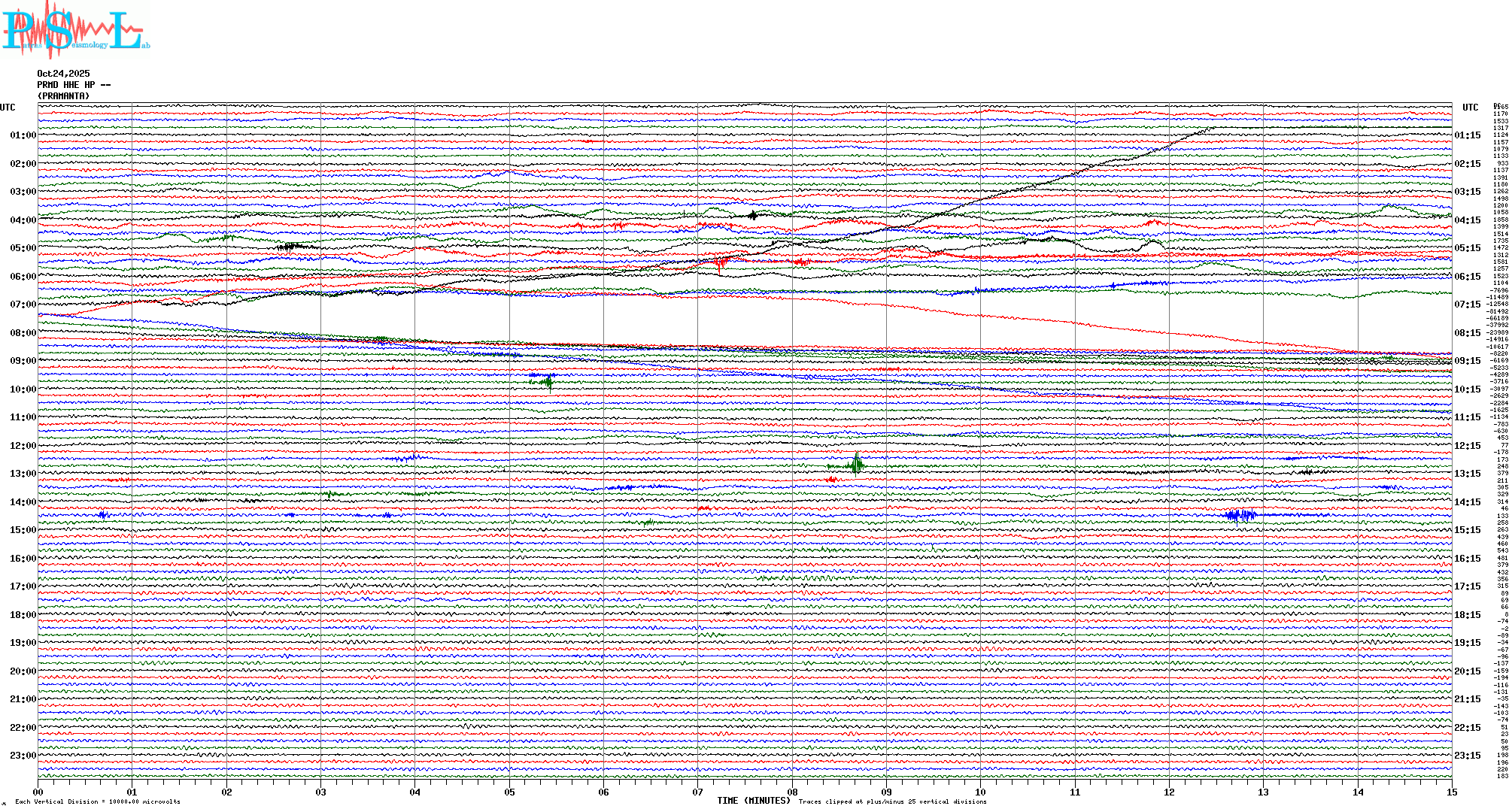The height and width of the screenshot is (812, 1512).
Task: Click the 12:00 hour label on left
Action: [x=23, y=446]
